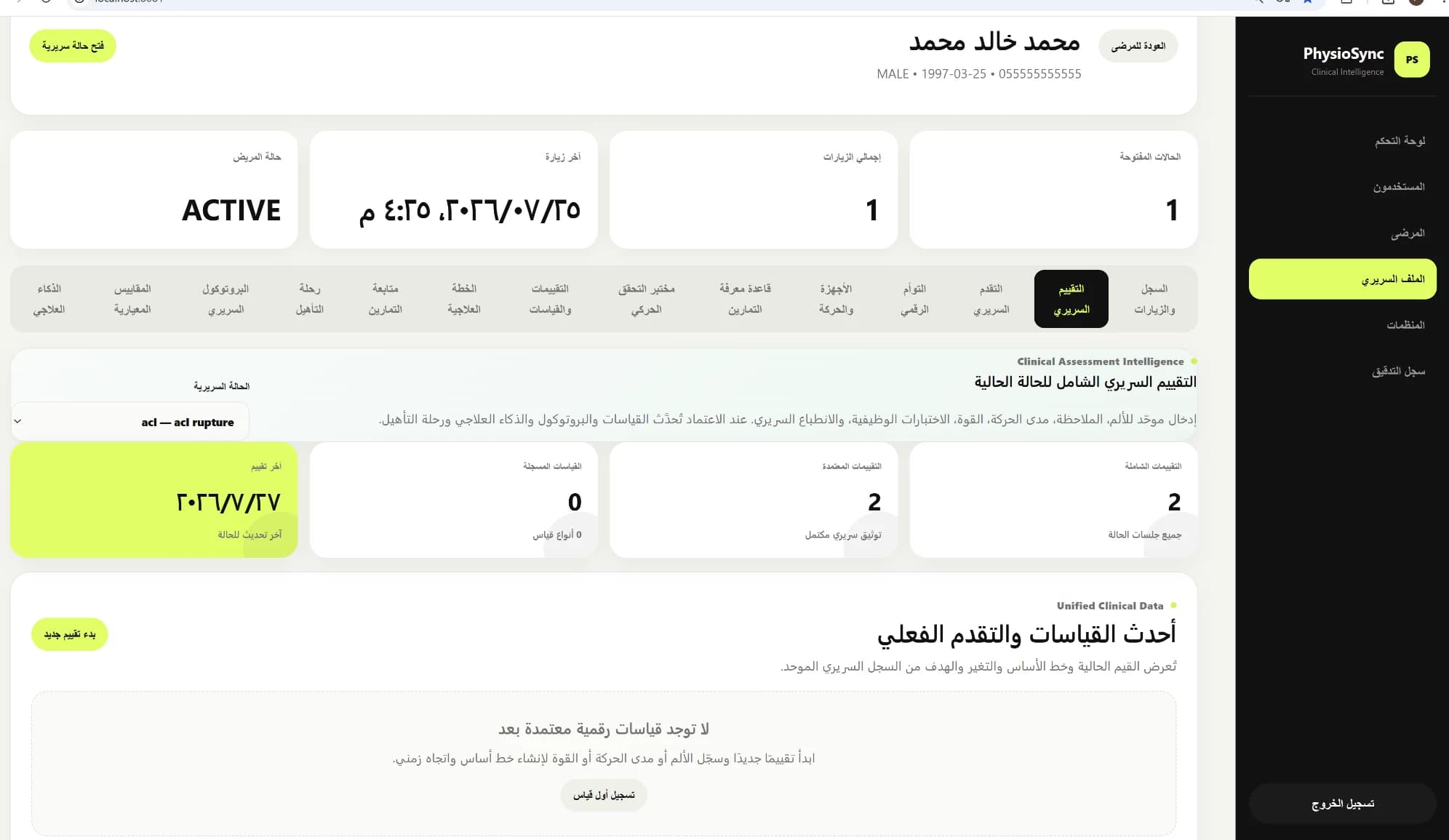Open the لوحة التحكم sidebar item
This screenshot has height=840, width=1449.
pyautogui.click(x=1400, y=141)
